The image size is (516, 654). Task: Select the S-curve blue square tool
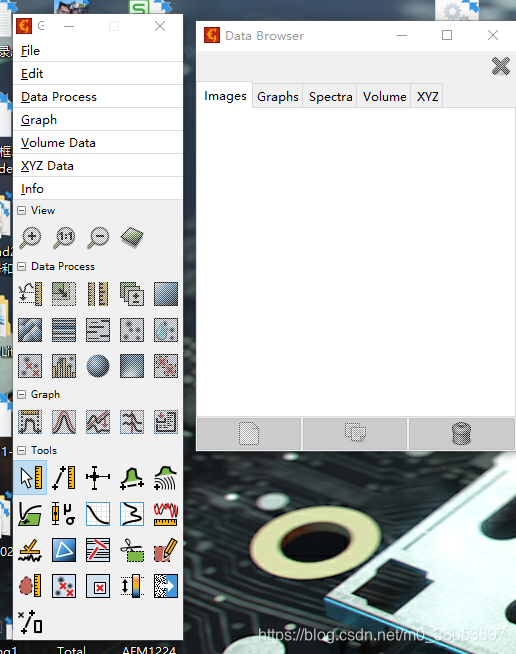click(x=132, y=514)
